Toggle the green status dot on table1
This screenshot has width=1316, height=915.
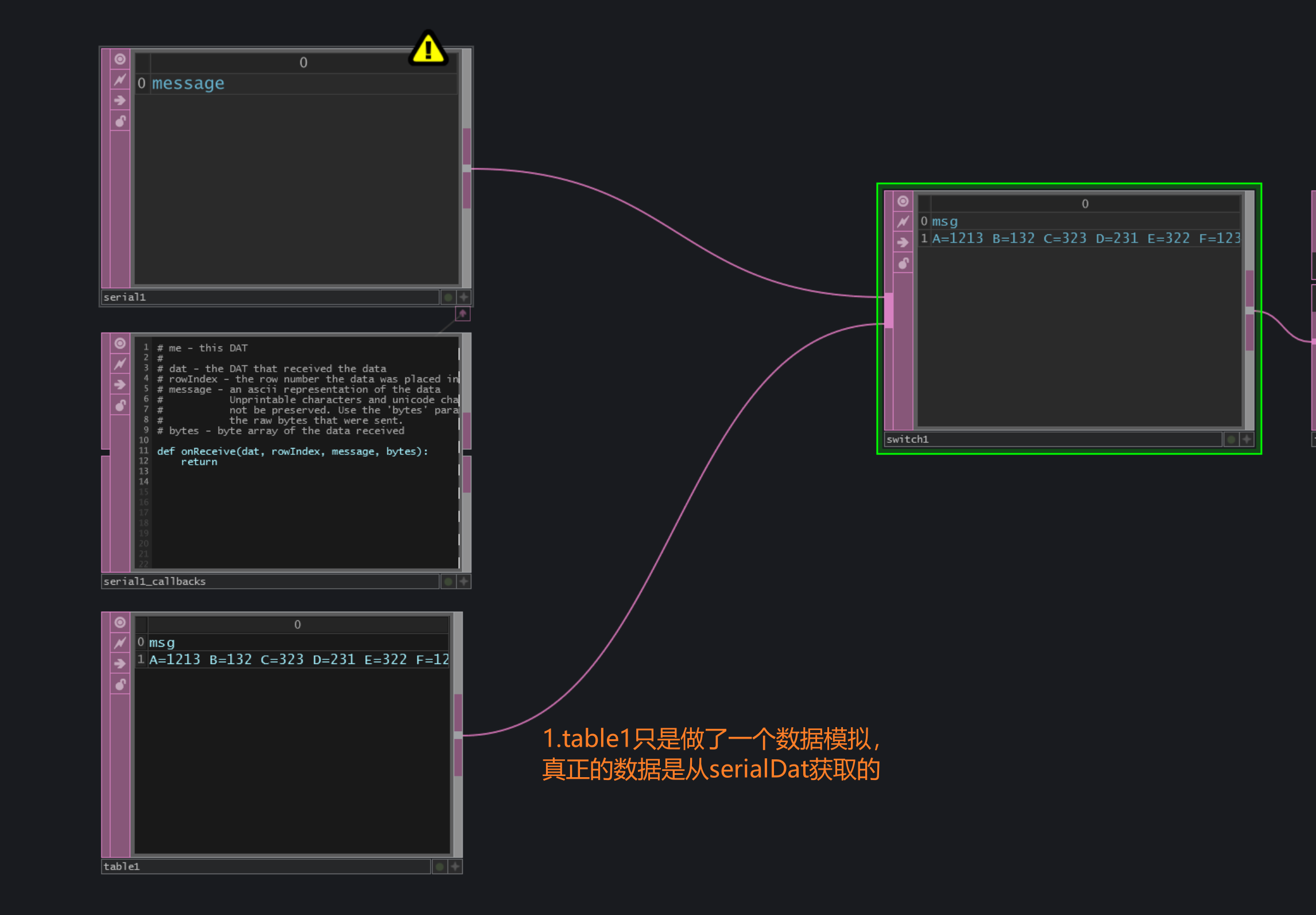click(439, 866)
